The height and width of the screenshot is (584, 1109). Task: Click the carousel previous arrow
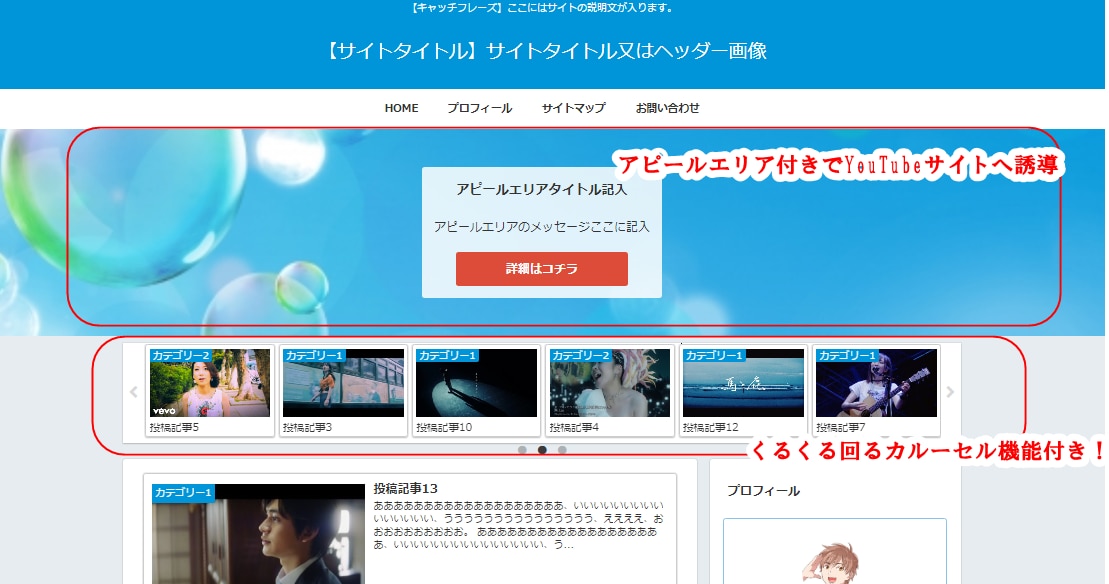point(134,392)
